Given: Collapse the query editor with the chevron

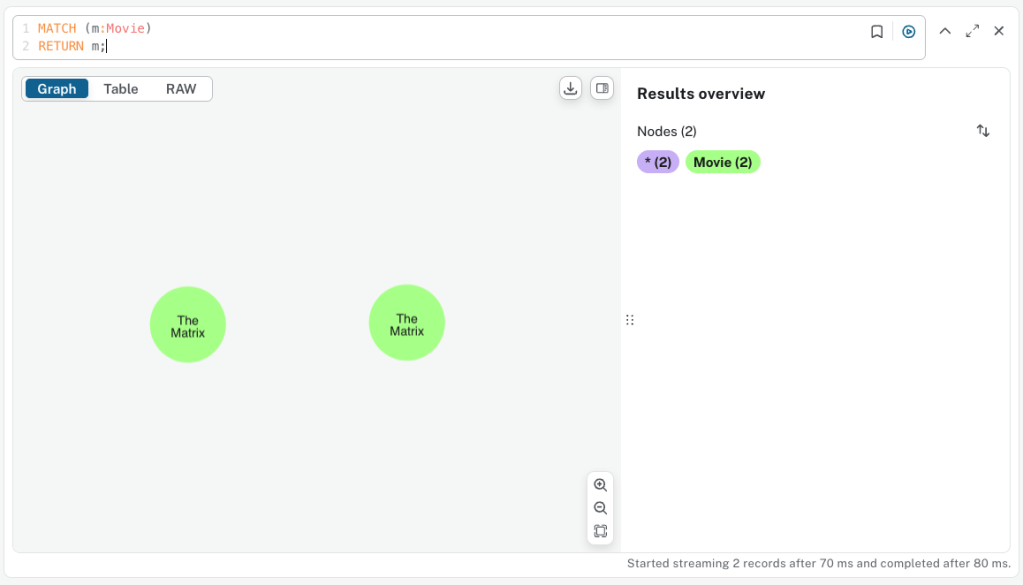Looking at the screenshot, I should (x=944, y=31).
